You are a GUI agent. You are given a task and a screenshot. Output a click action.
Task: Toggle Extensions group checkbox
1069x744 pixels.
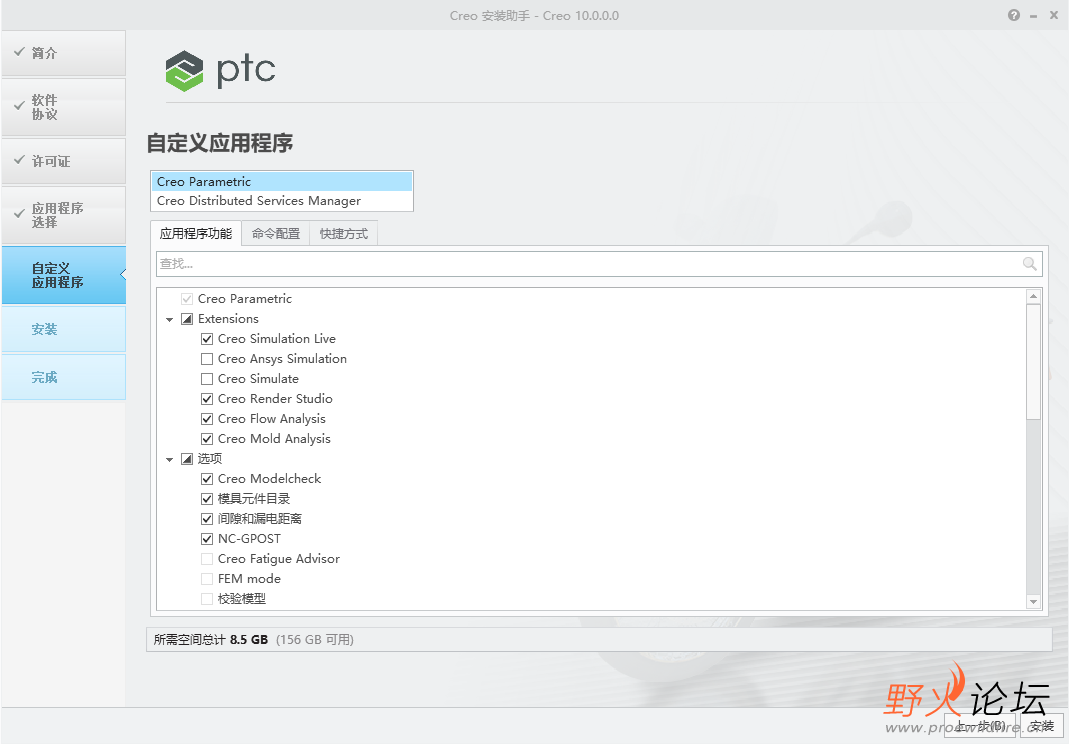(187, 319)
